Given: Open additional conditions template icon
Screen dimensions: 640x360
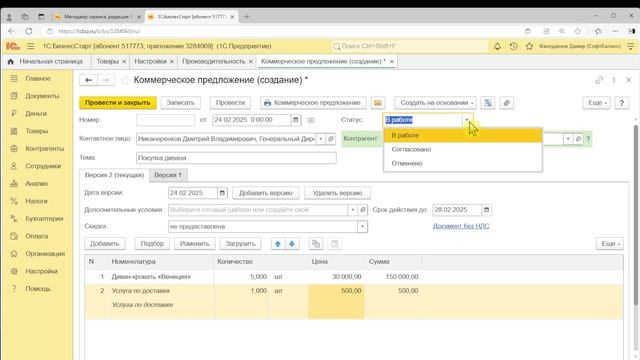Looking at the screenshot, I should tap(362, 210).
